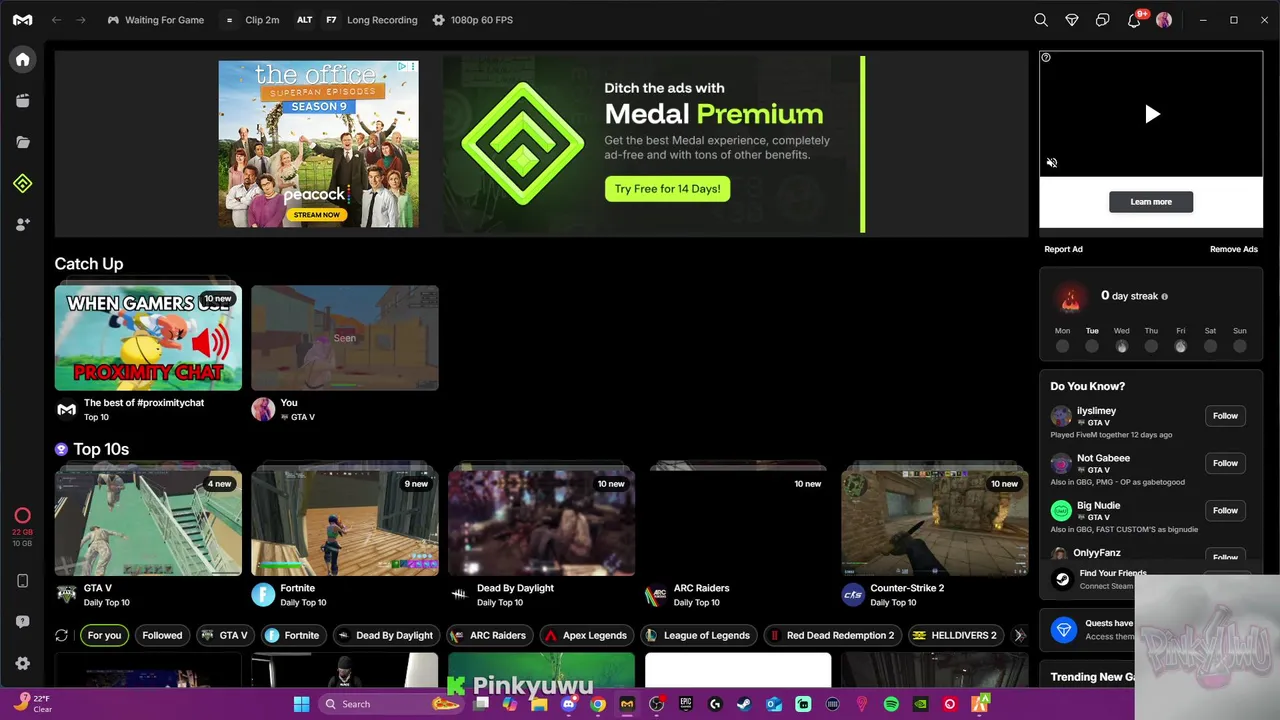Viewport: 1280px width, 720px height.
Task: Click the diamond quests icon in header
Action: [x=1072, y=20]
